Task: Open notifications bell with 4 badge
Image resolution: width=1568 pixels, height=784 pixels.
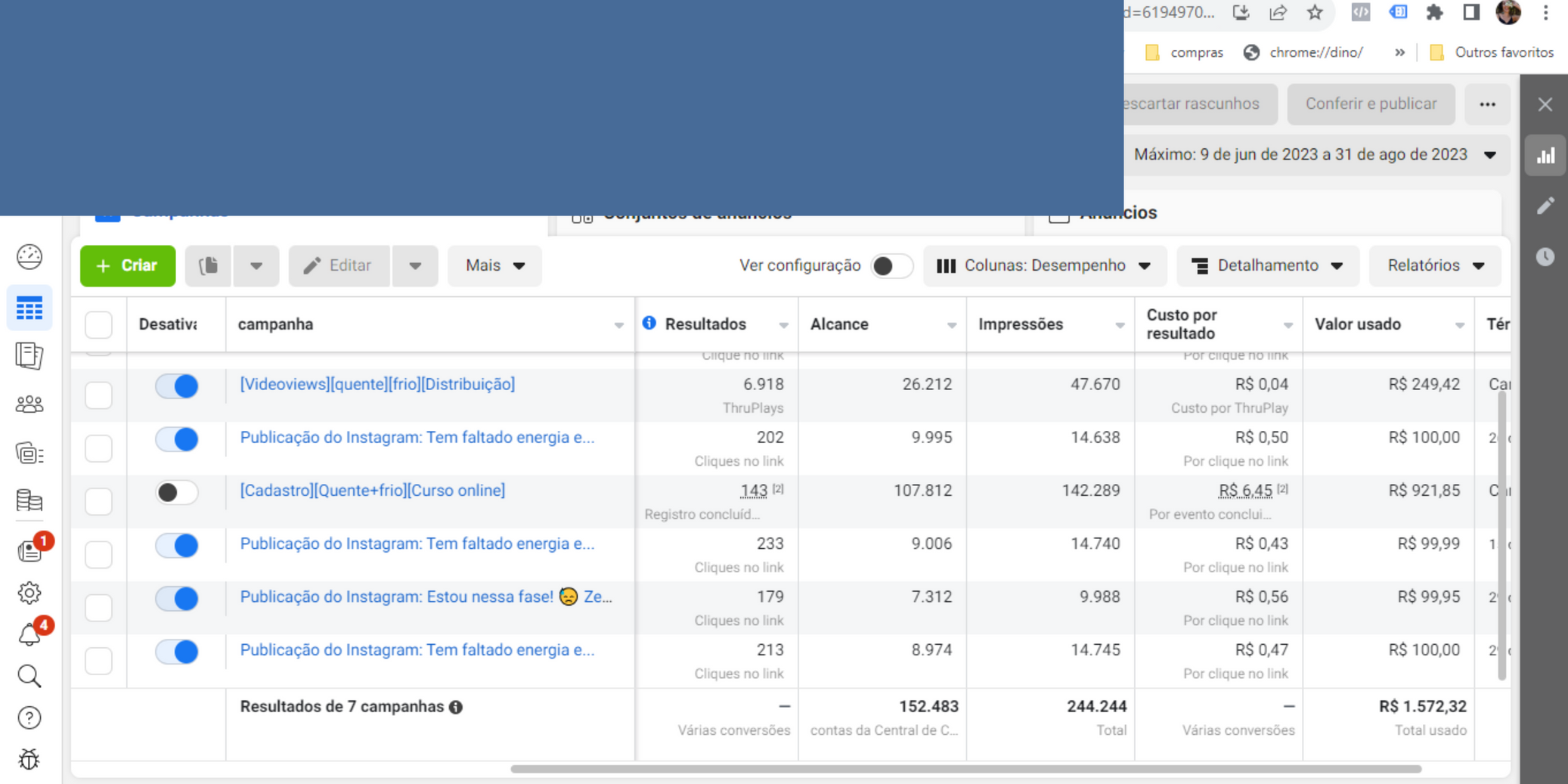Action: [x=29, y=634]
